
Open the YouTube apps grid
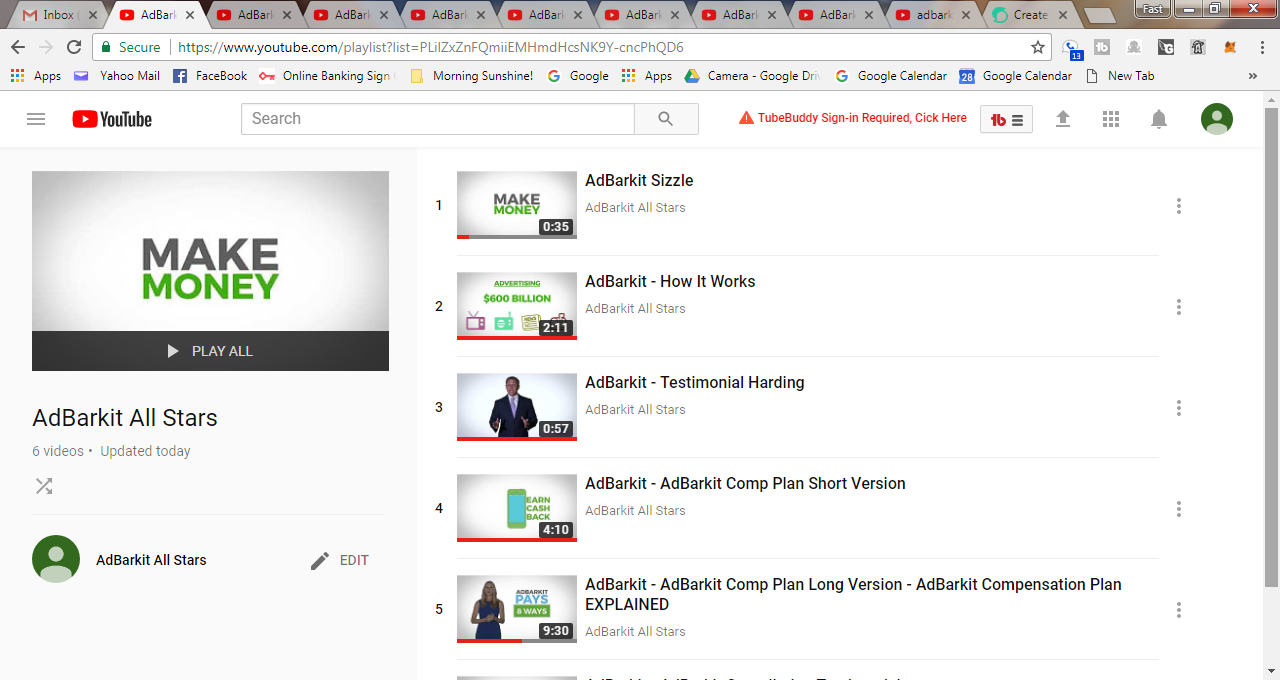point(1111,119)
